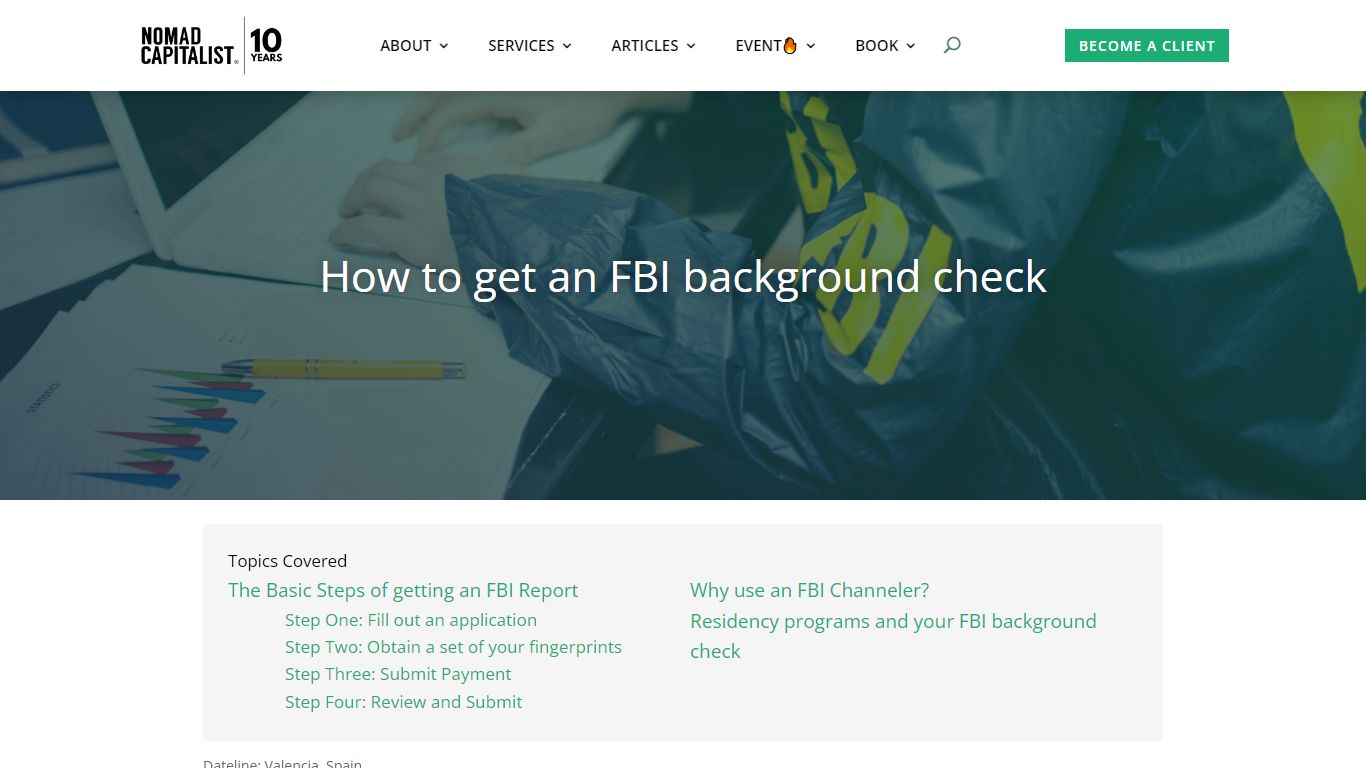This screenshot has height=768, width=1366.
Task: Jump to The Basic Steps of getting an FBI Report
Action: [403, 590]
